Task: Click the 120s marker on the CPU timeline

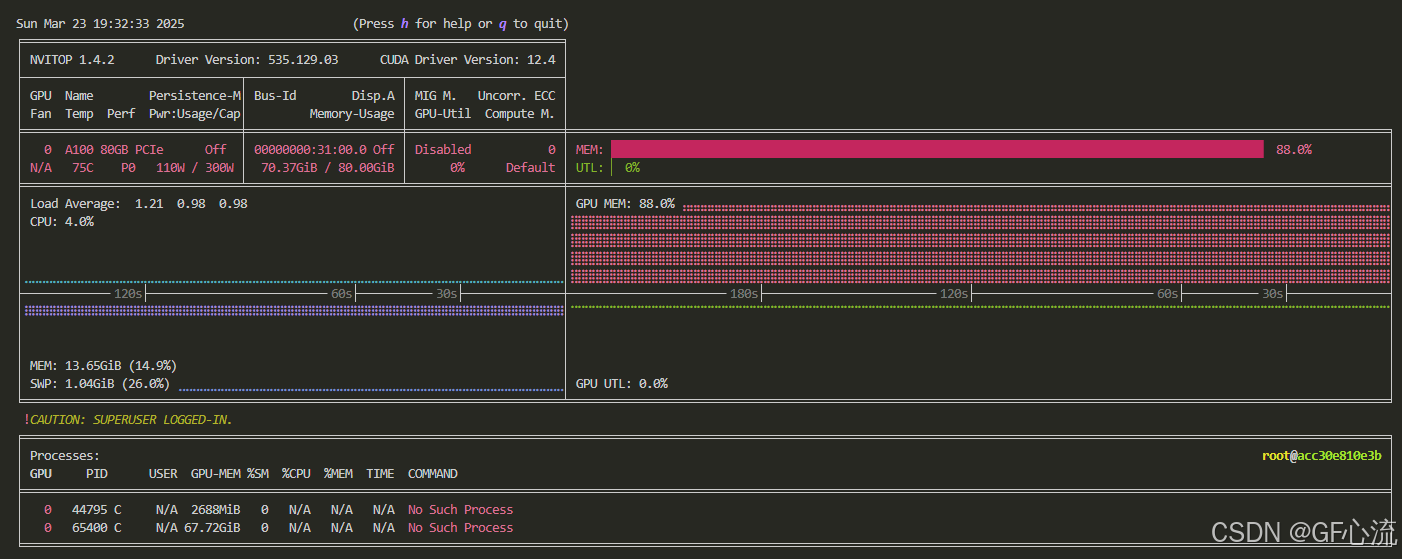Action: pos(128,294)
